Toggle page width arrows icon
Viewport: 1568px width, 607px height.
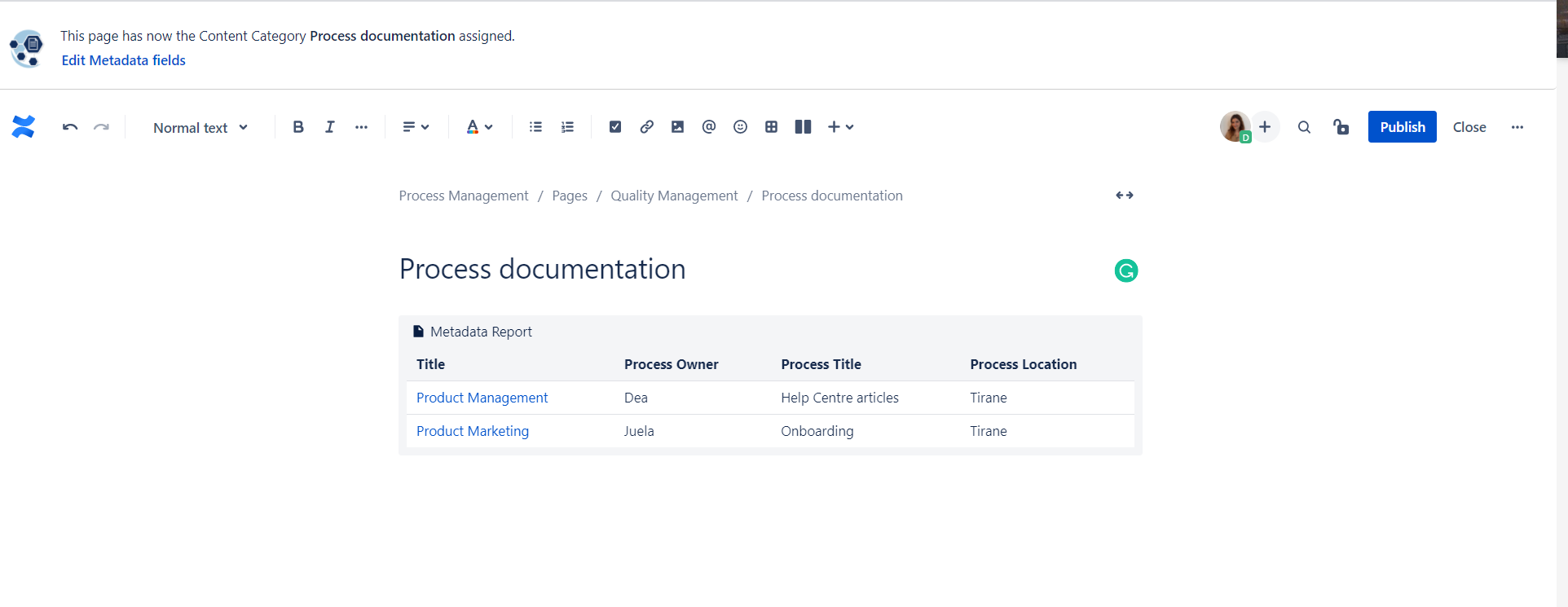coord(1125,196)
